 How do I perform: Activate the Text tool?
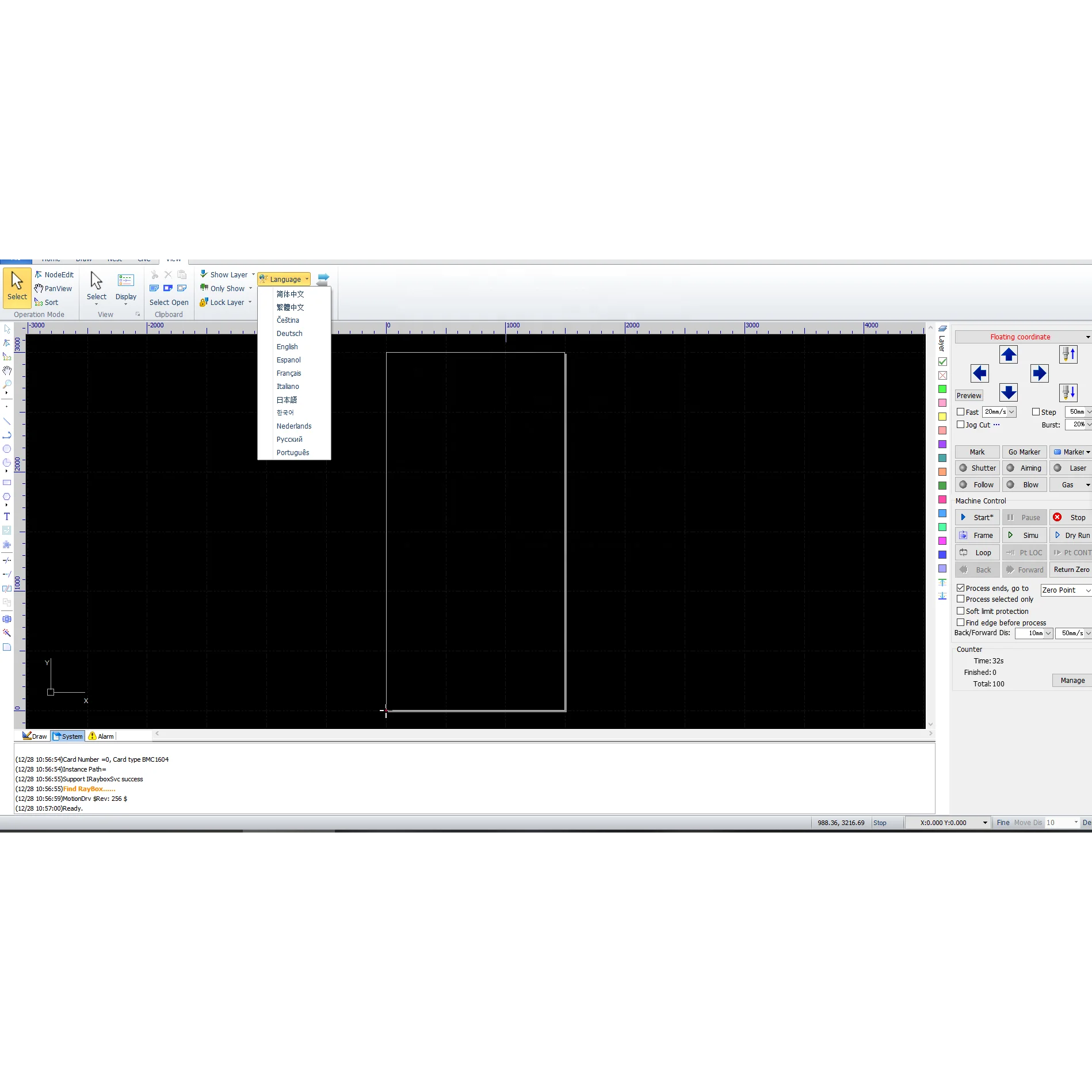point(7,517)
